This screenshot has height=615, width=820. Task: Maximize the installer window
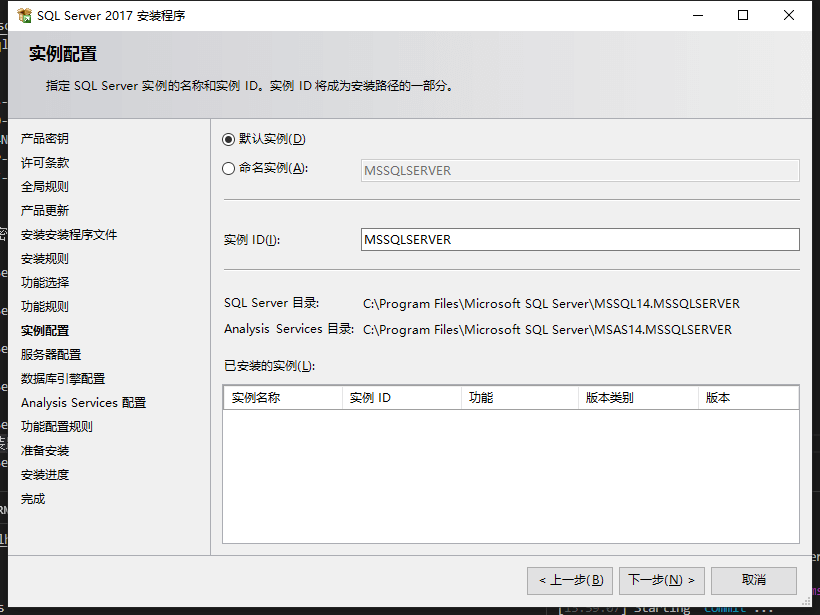(743, 16)
